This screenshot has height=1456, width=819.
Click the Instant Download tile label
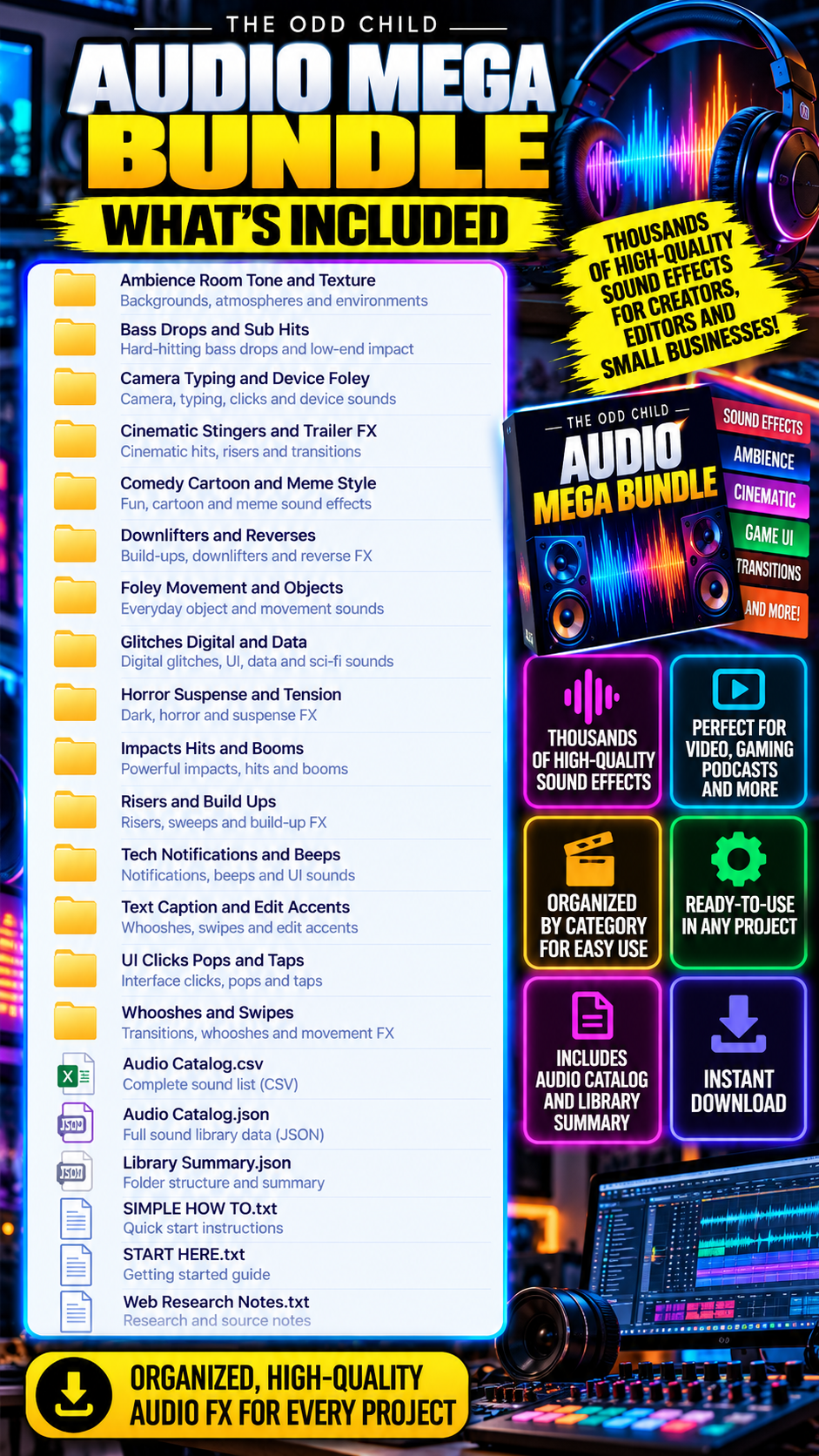pos(738,1091)
